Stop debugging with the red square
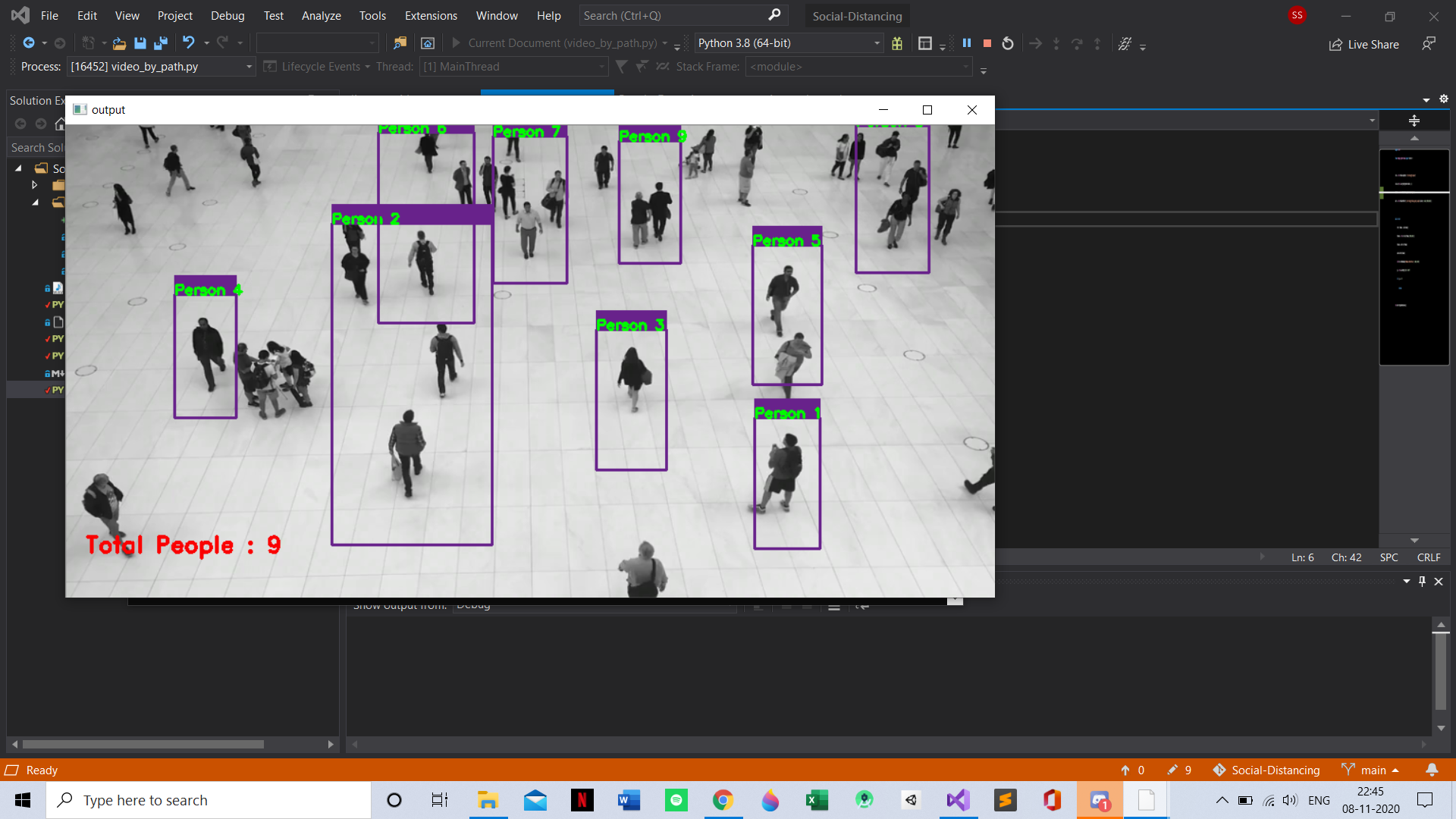The height and width of the screenshot is (819, 1456). pos(987,43)
